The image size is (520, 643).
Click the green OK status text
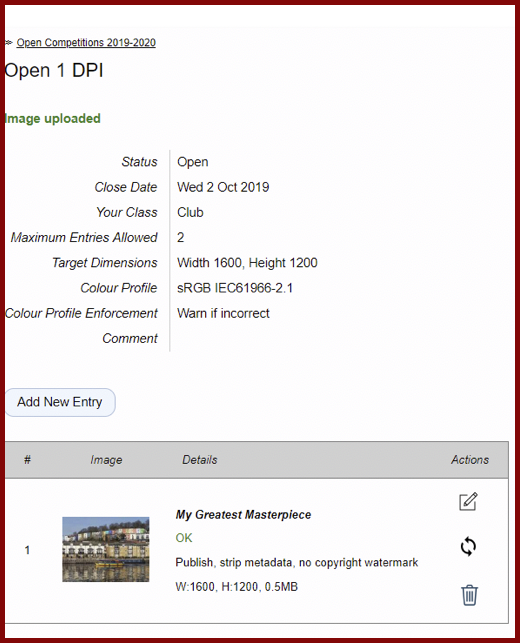point(184,538)
